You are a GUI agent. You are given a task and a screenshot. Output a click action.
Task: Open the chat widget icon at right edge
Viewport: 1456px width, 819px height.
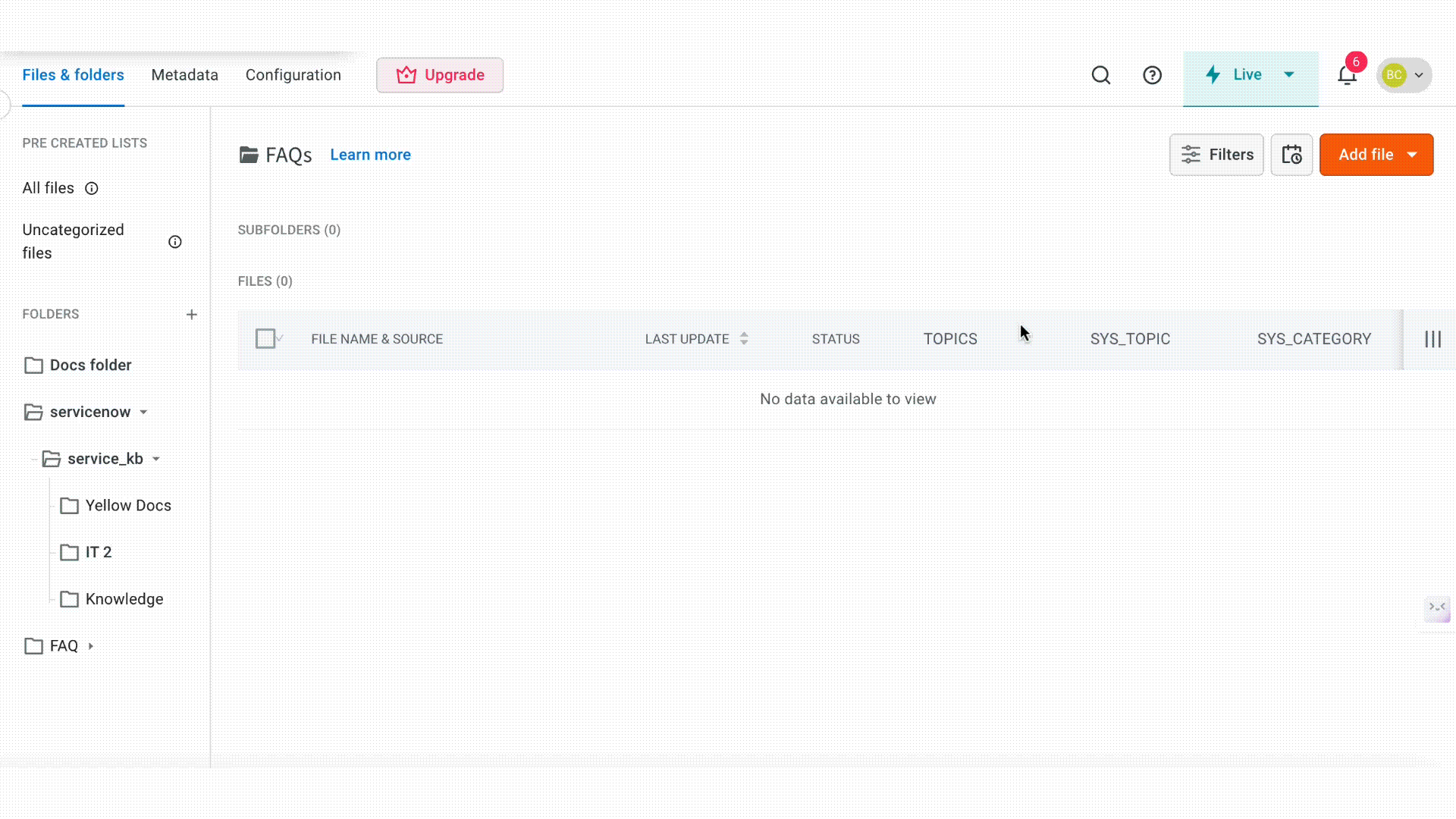pos(1438,607)
